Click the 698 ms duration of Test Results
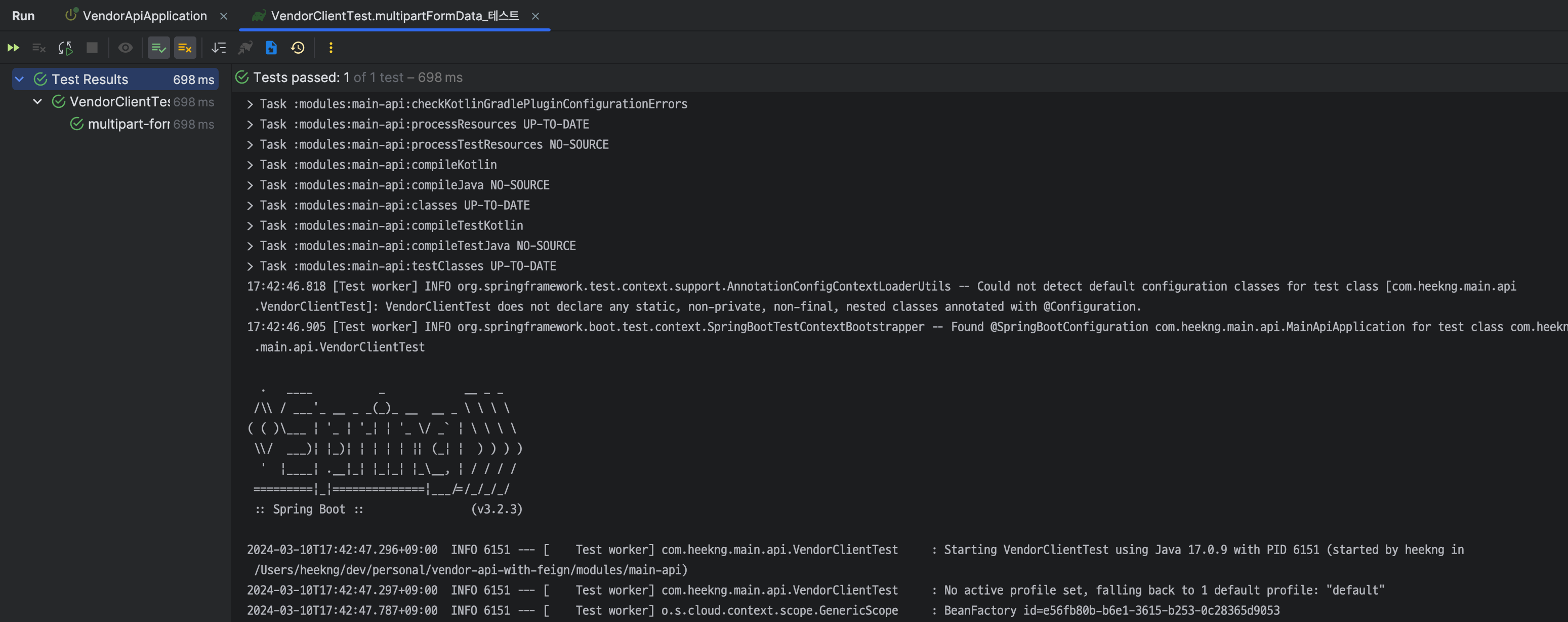This screenshot has height=622, width=1568. pos(193,80)
